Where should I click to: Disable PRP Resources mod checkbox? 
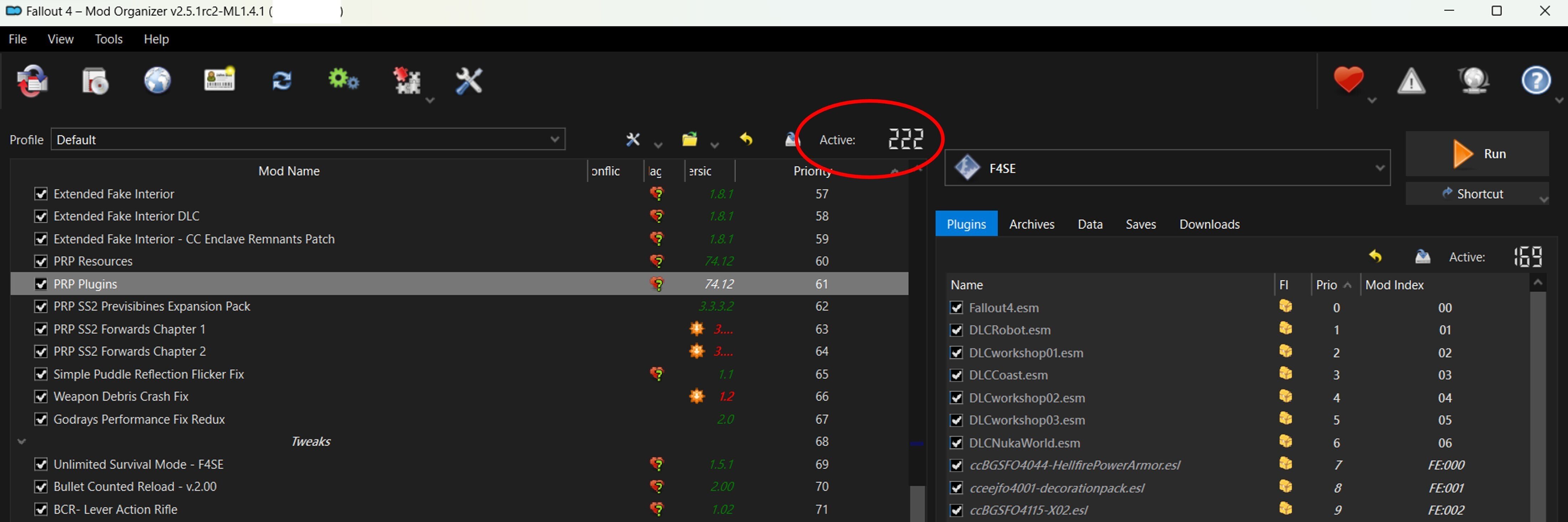41,261
